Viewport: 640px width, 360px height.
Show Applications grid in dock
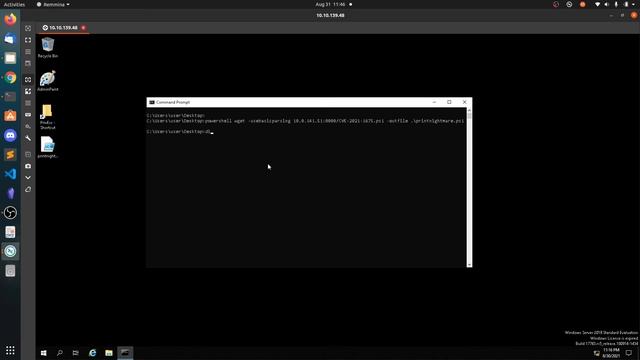pos(10,350)
